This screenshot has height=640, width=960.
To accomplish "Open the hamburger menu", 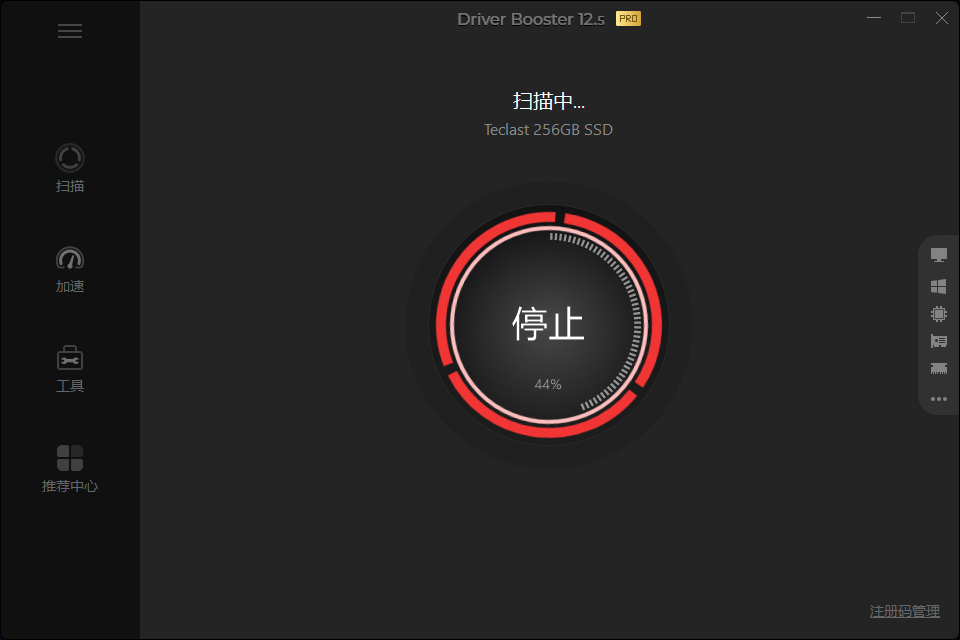I will coord(70,31).
